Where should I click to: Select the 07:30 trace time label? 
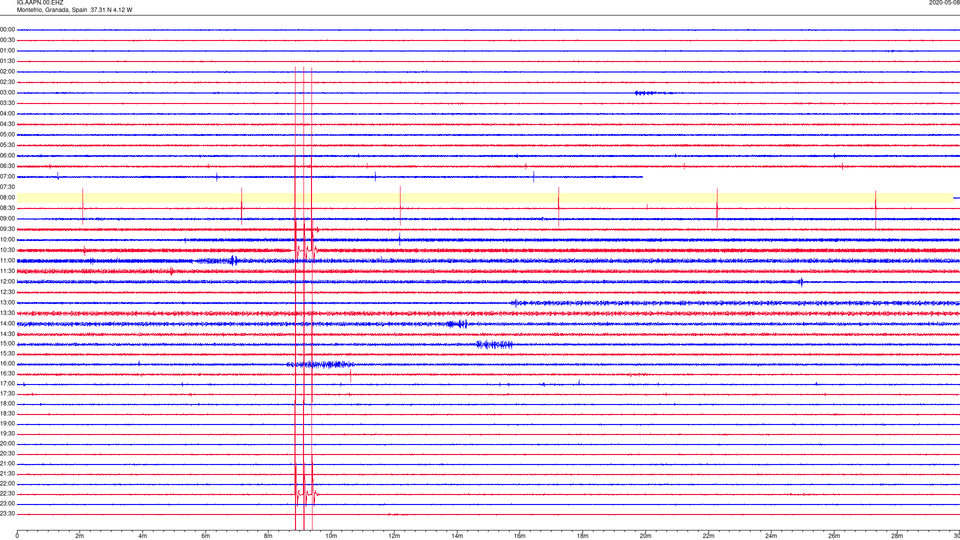[7, 187]
